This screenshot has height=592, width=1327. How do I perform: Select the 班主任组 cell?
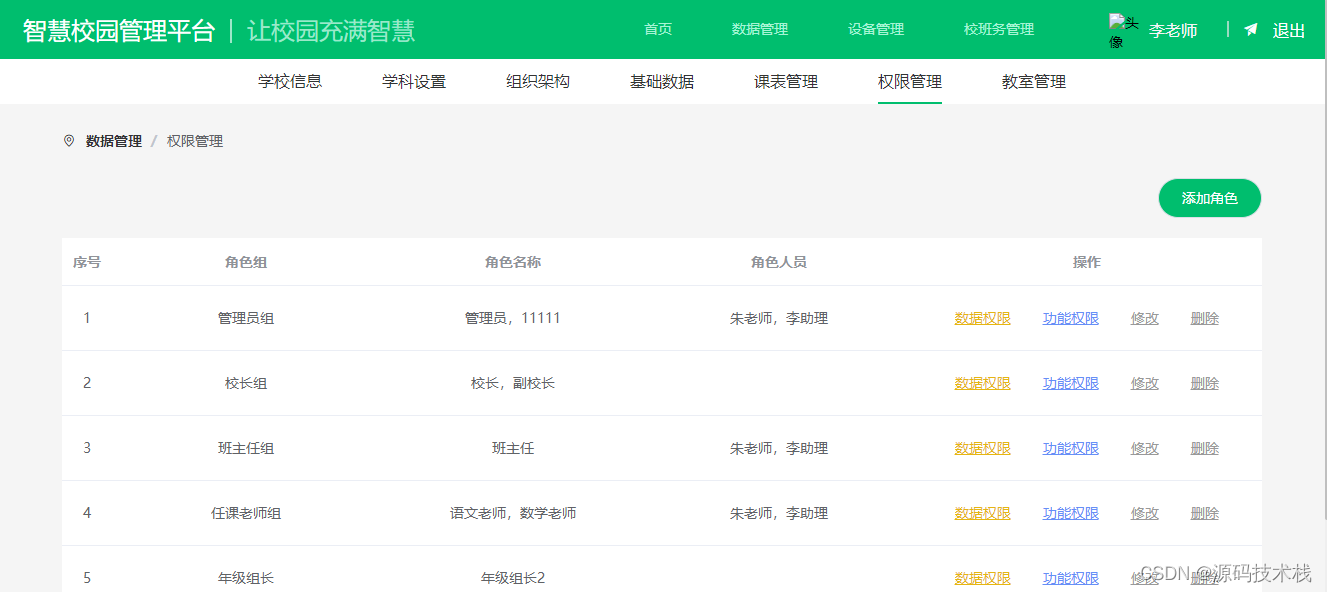click(246, 448)
